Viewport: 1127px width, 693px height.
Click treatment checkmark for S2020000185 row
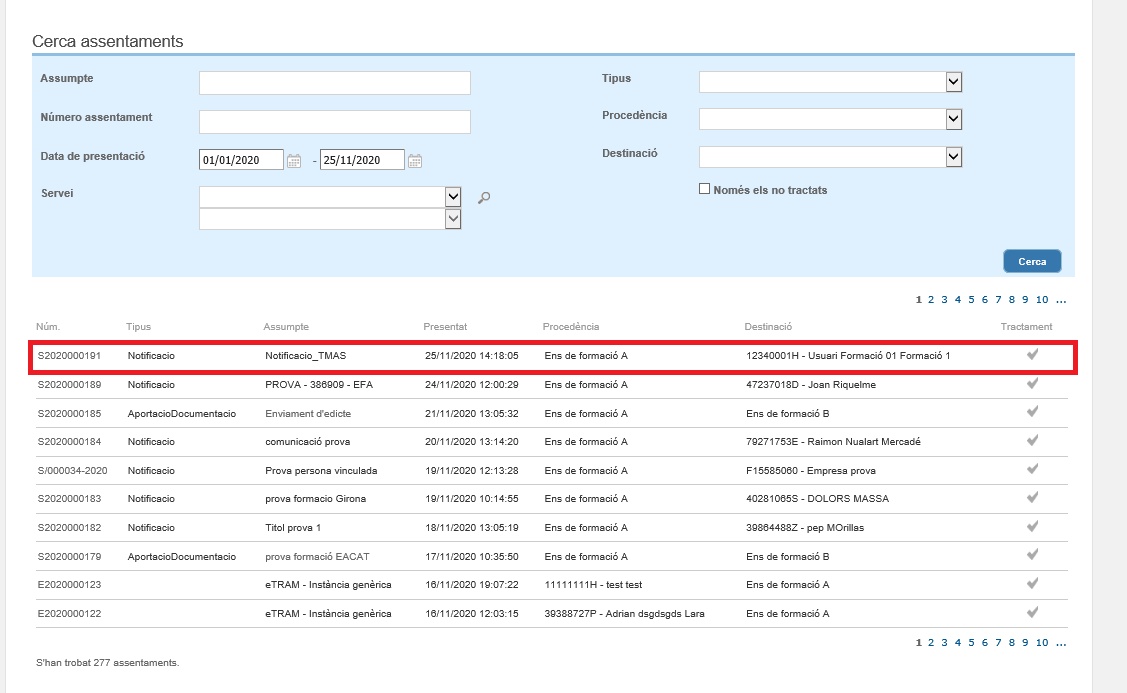(1032, 412)
